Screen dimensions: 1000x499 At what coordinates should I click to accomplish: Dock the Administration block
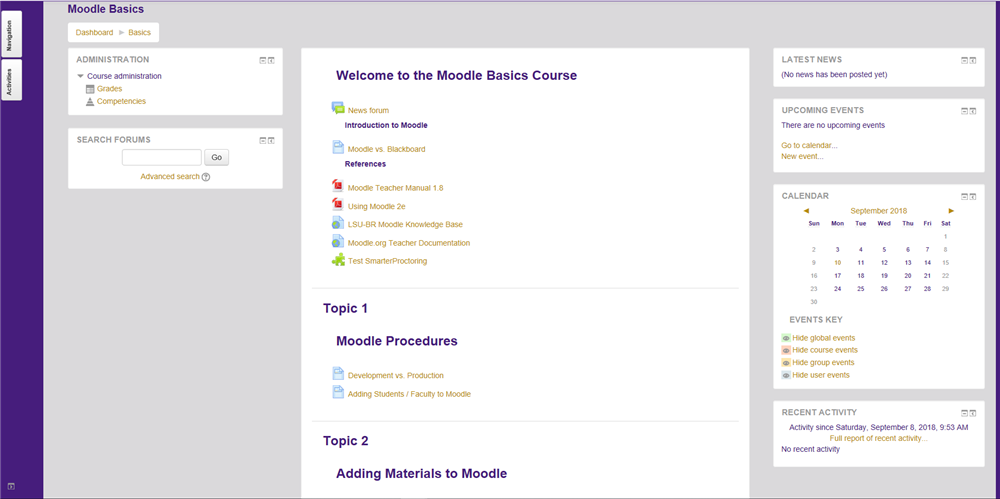[271, 60]
